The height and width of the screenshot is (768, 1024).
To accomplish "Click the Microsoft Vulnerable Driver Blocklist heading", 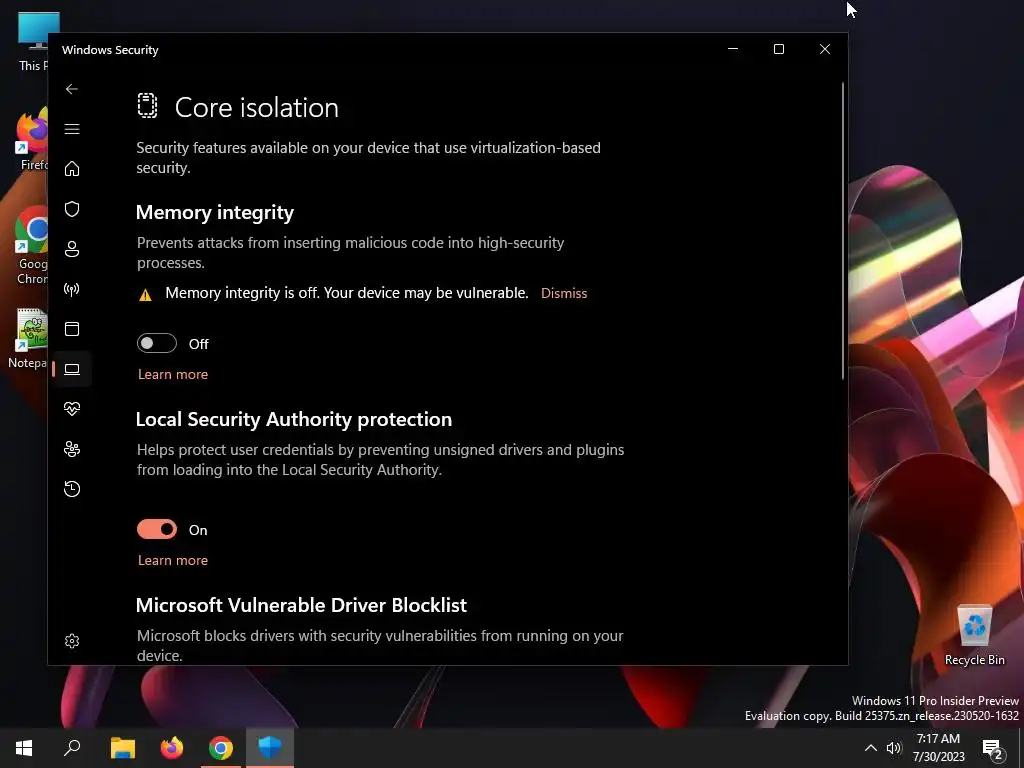I will coord(301,605).
